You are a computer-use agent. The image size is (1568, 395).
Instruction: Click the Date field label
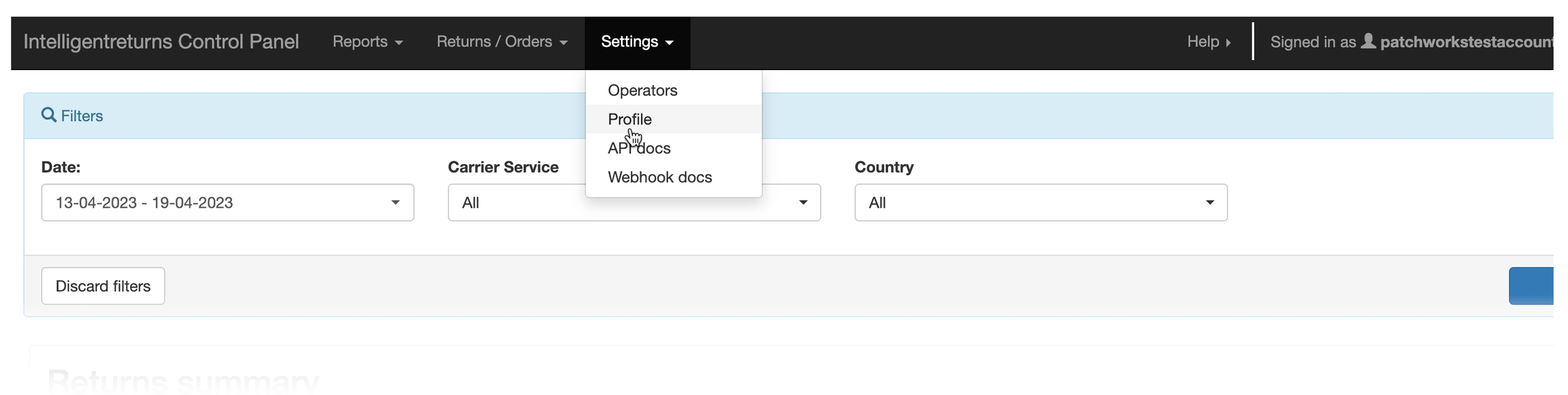click(61, 167)
